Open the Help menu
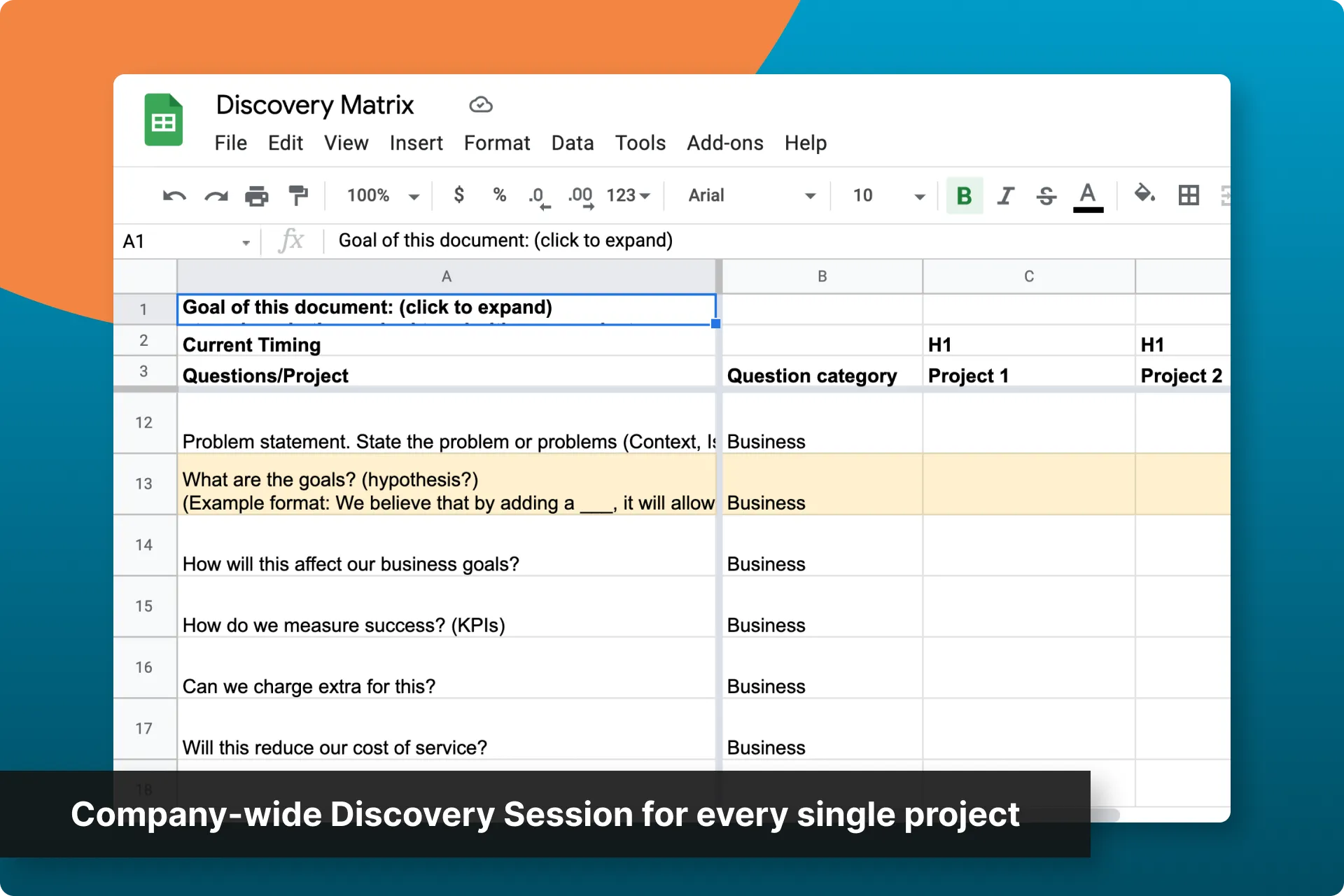1344x896 pixels. [x=805, y=143]
